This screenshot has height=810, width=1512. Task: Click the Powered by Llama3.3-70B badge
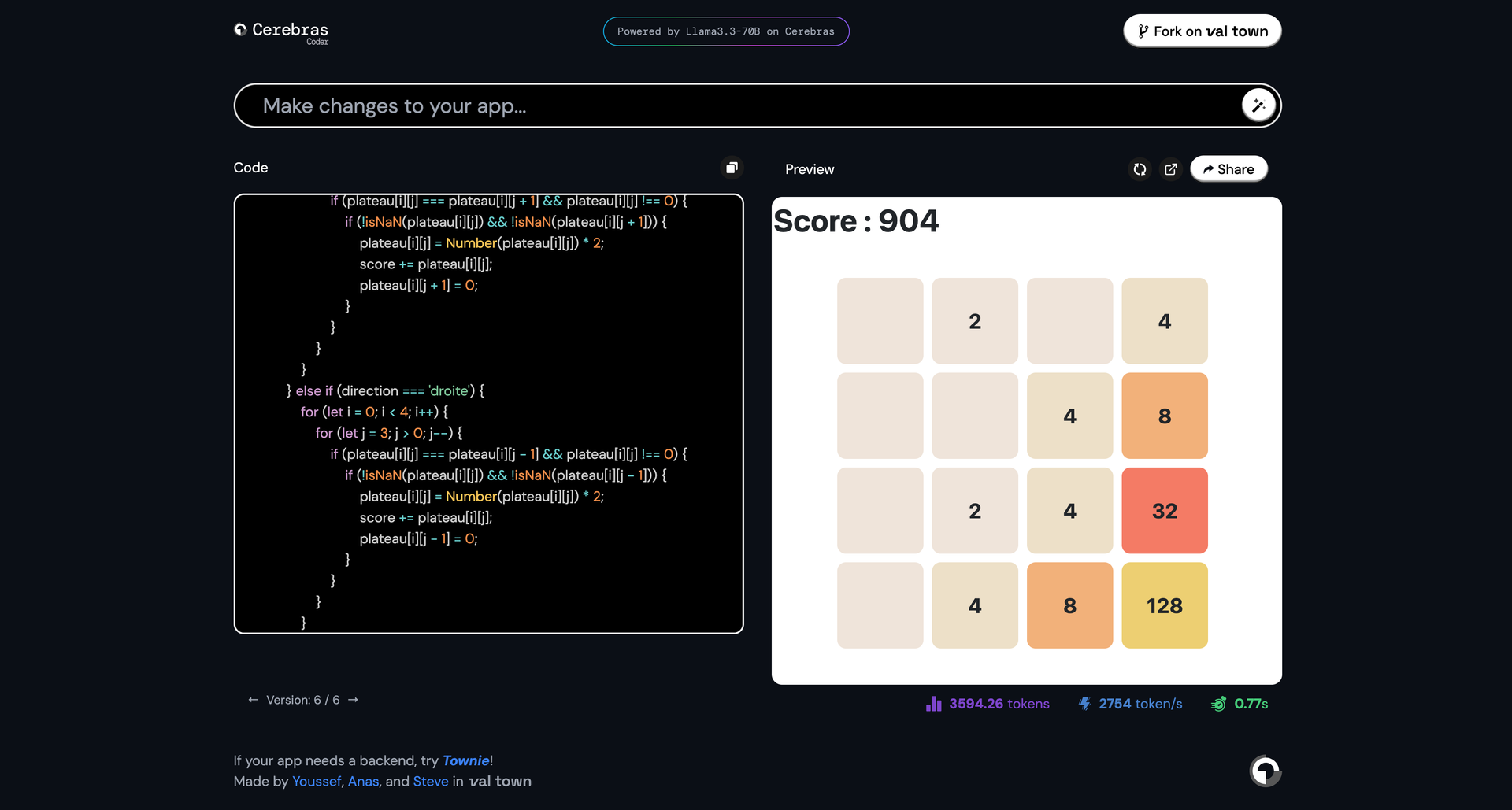pyautogui.click(x=725, y=31)
